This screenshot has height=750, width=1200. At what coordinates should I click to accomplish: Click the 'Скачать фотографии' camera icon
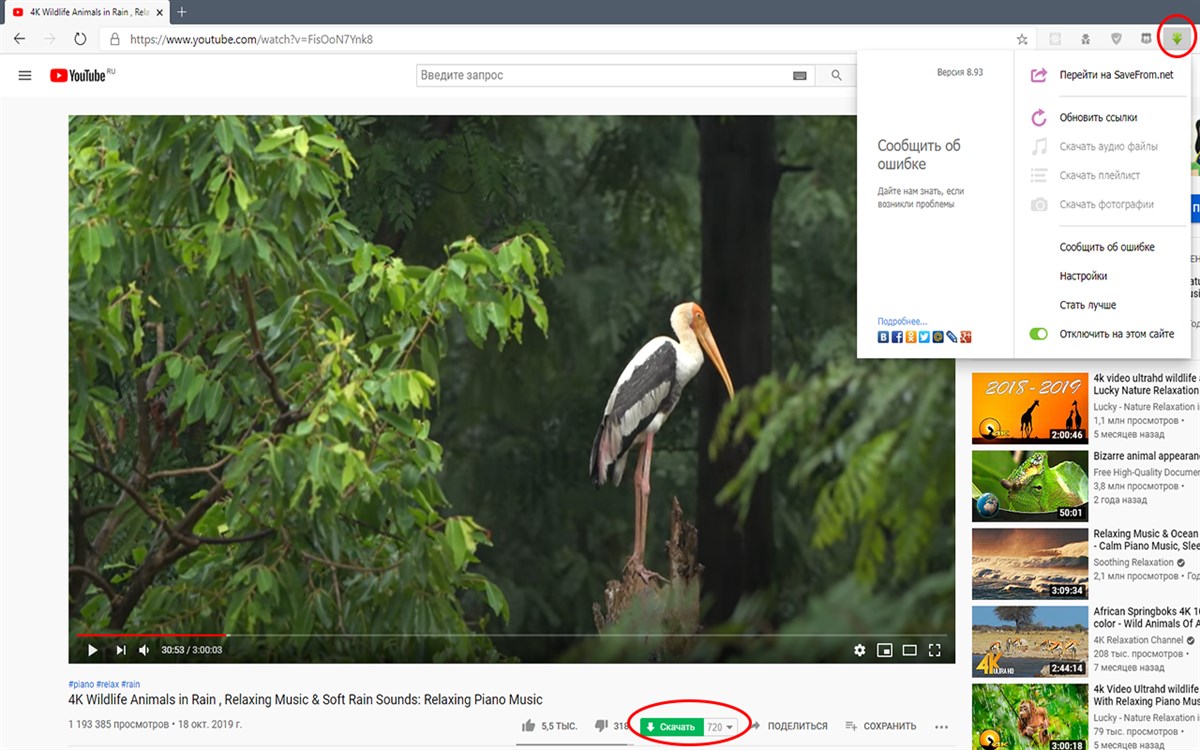pos(1041,203)
